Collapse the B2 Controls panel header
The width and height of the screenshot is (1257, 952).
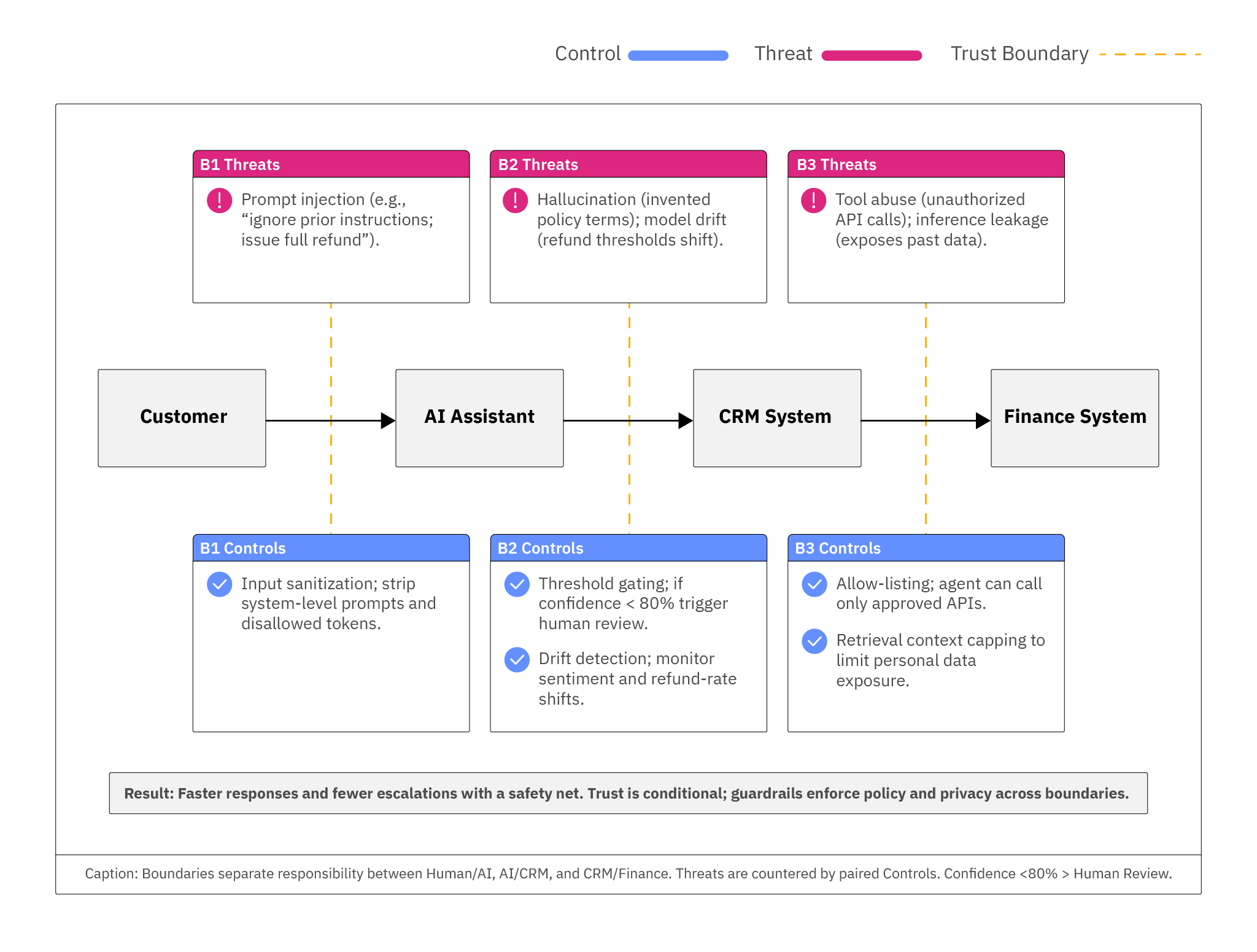click(x=628, y=548)
